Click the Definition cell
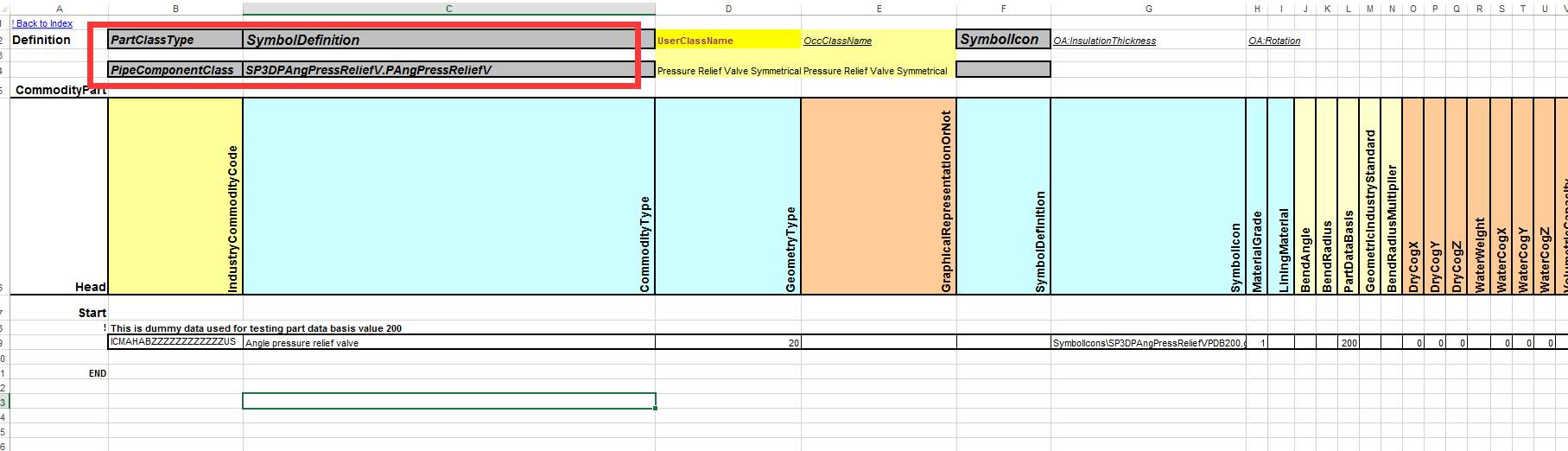This screenshot has height=451, width=1568. [x=59, y=40]
